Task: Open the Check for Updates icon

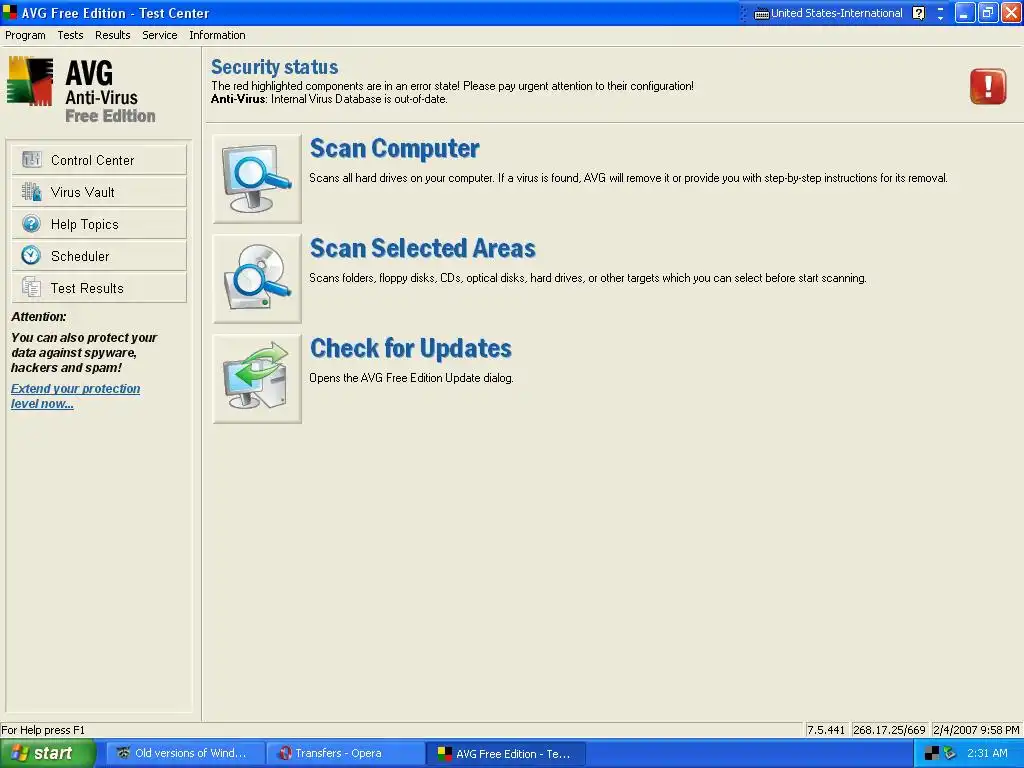Action: pos(257,379)
